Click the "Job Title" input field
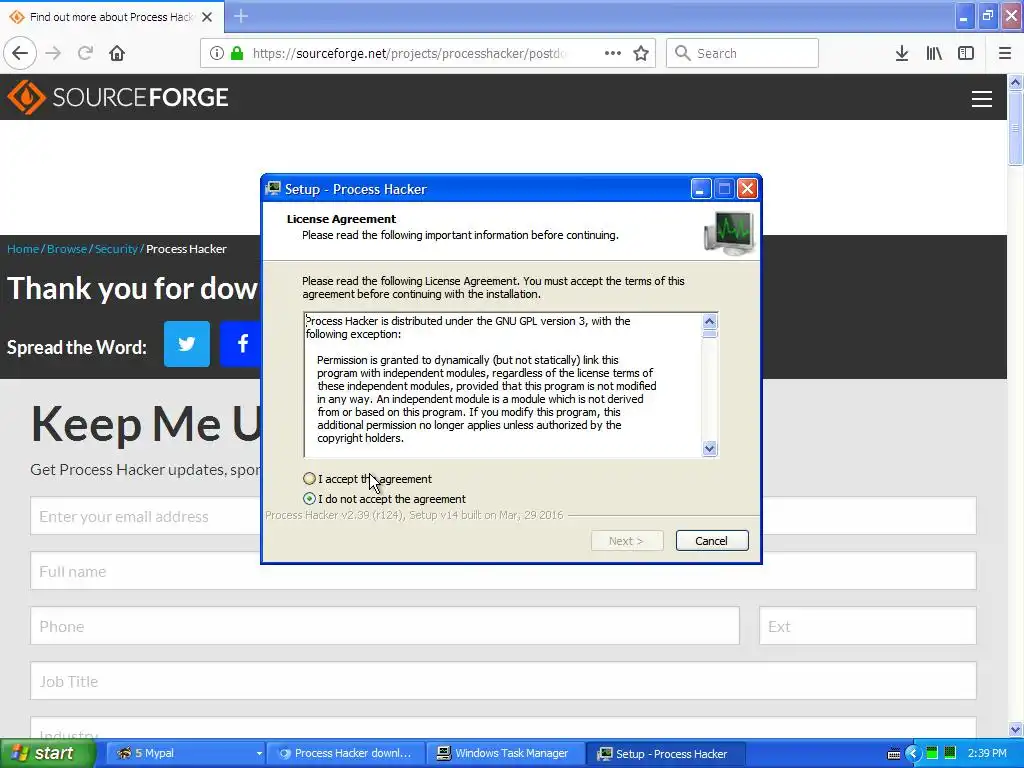 pyautogui.click(x=503, y=680)
